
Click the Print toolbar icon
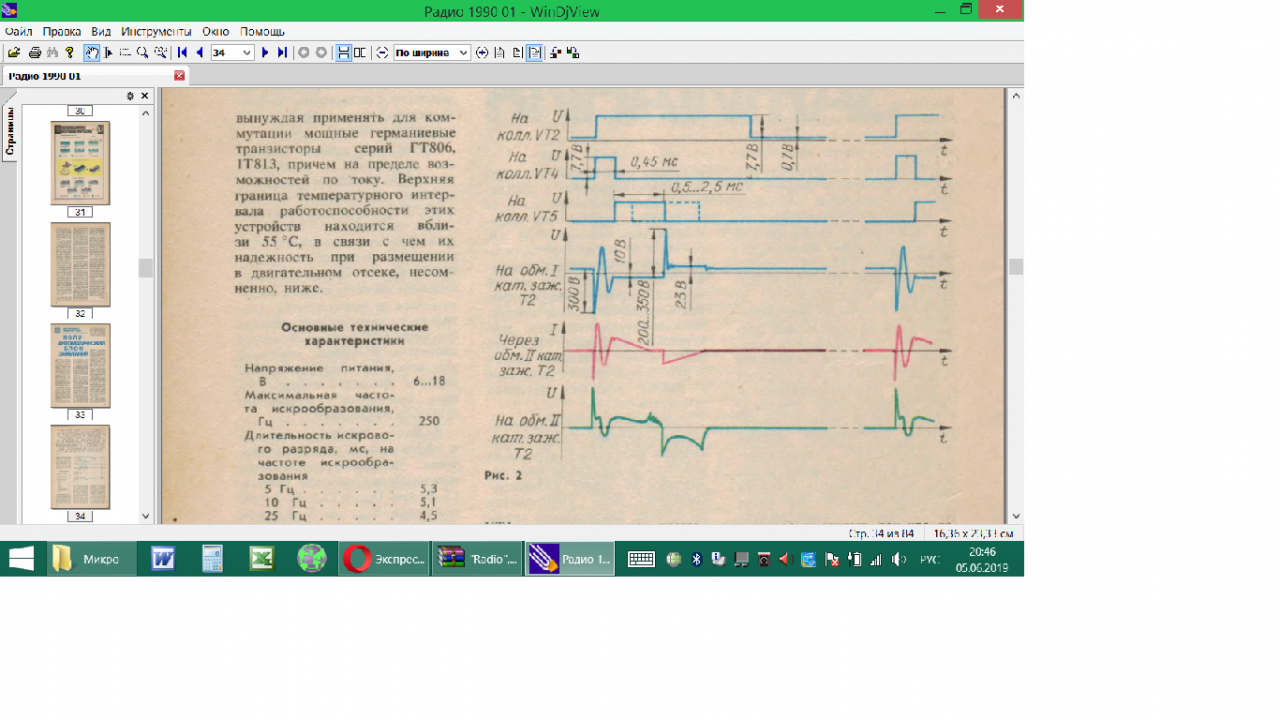[35, 53]
